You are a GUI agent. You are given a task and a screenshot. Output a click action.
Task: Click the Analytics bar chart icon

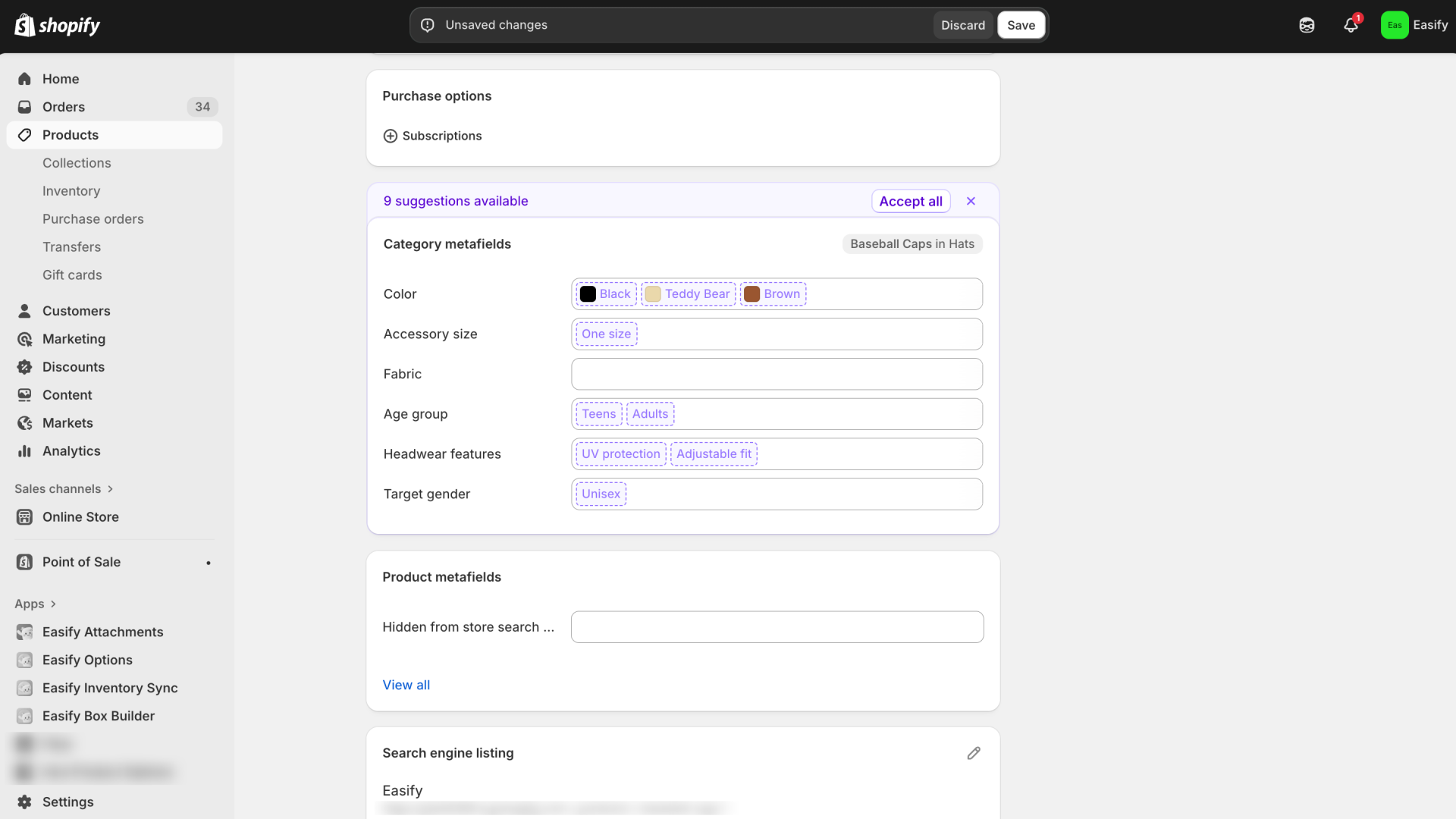click(24, 451)
